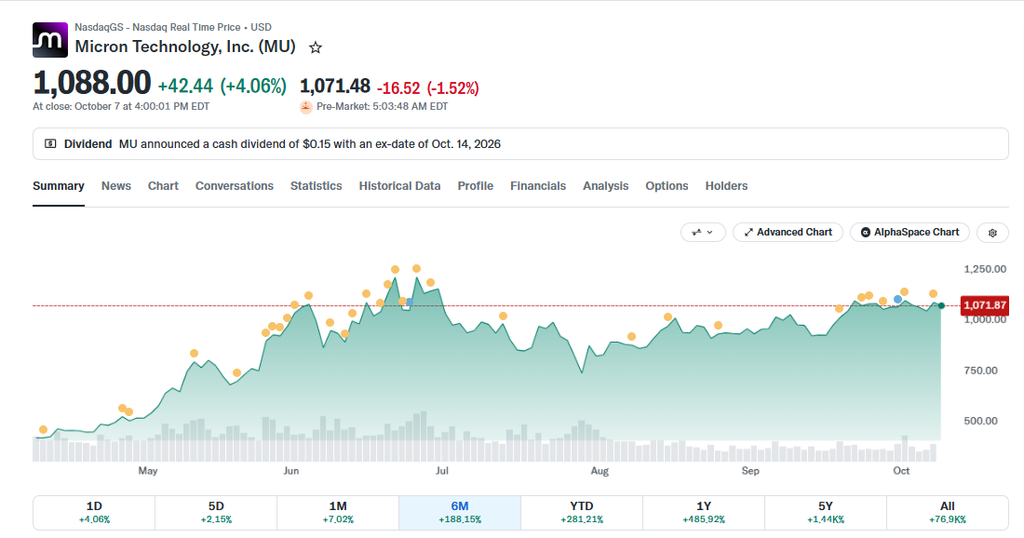Viewport: 1024px width, 538px height.
Task: View the Profile tab
Action: click(x=475, y=186)
